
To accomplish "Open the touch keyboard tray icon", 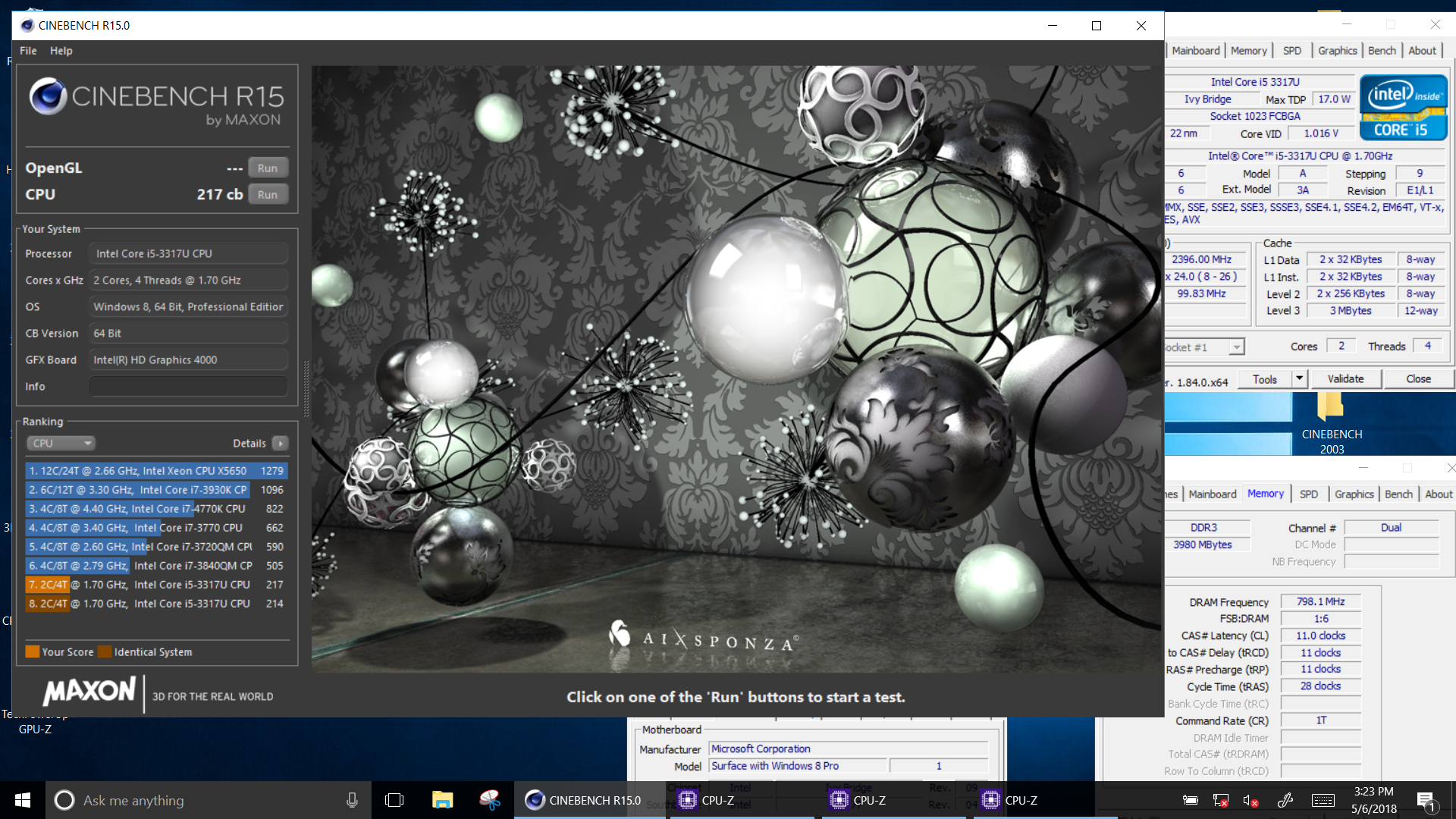I will [x=1323, y=800].
